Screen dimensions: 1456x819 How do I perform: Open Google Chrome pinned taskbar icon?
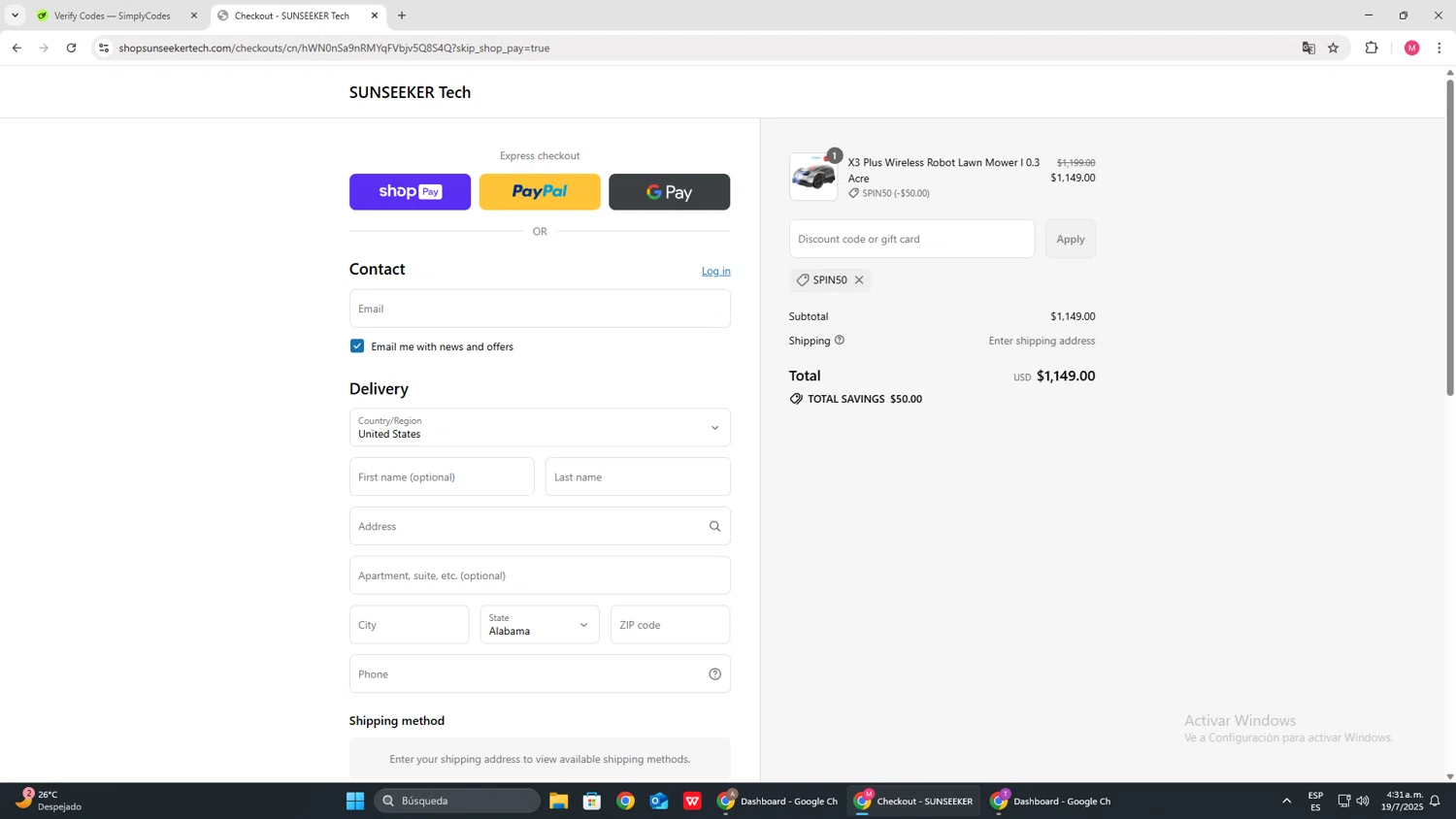pos(626,802)
